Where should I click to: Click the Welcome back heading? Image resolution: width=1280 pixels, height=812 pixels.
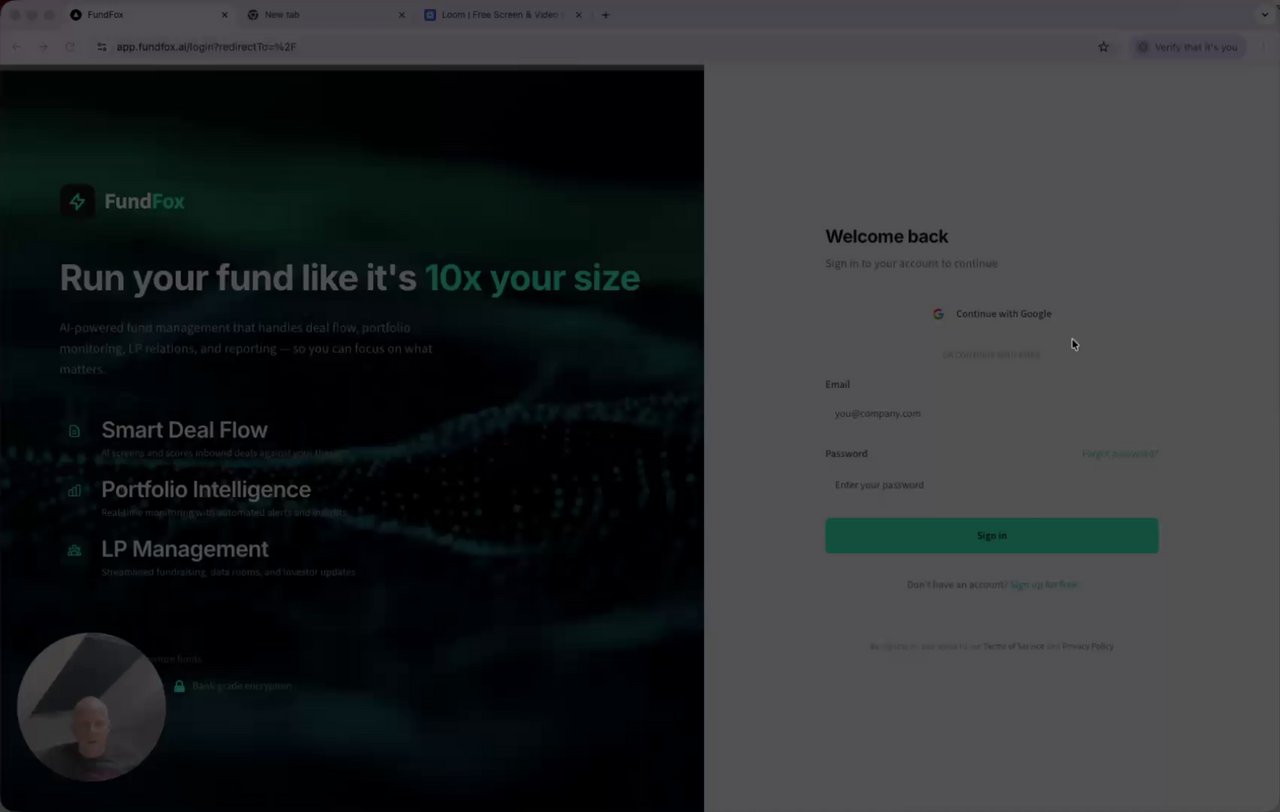pos(887,237)
